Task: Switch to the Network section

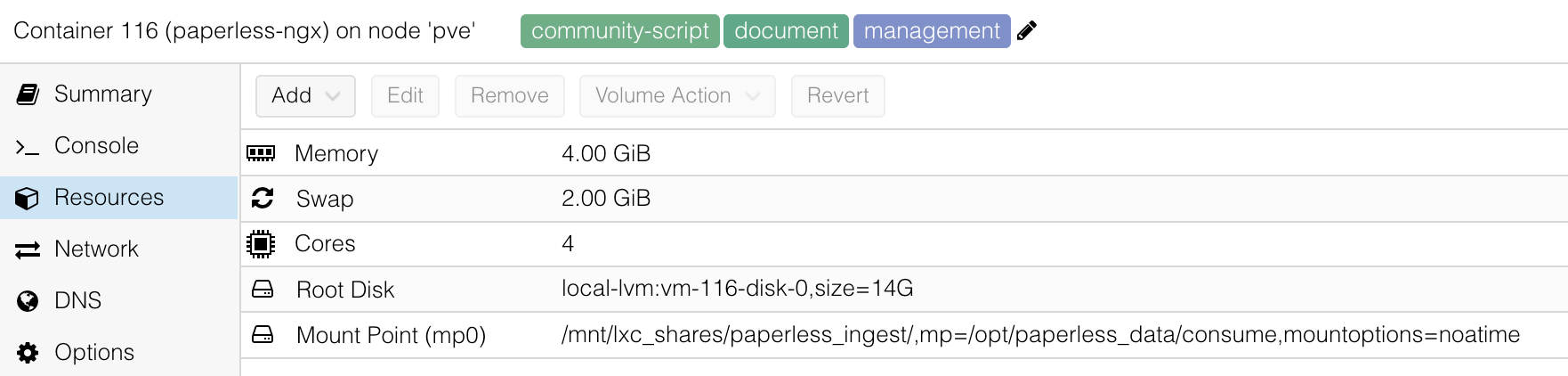Action: (96, 249)
